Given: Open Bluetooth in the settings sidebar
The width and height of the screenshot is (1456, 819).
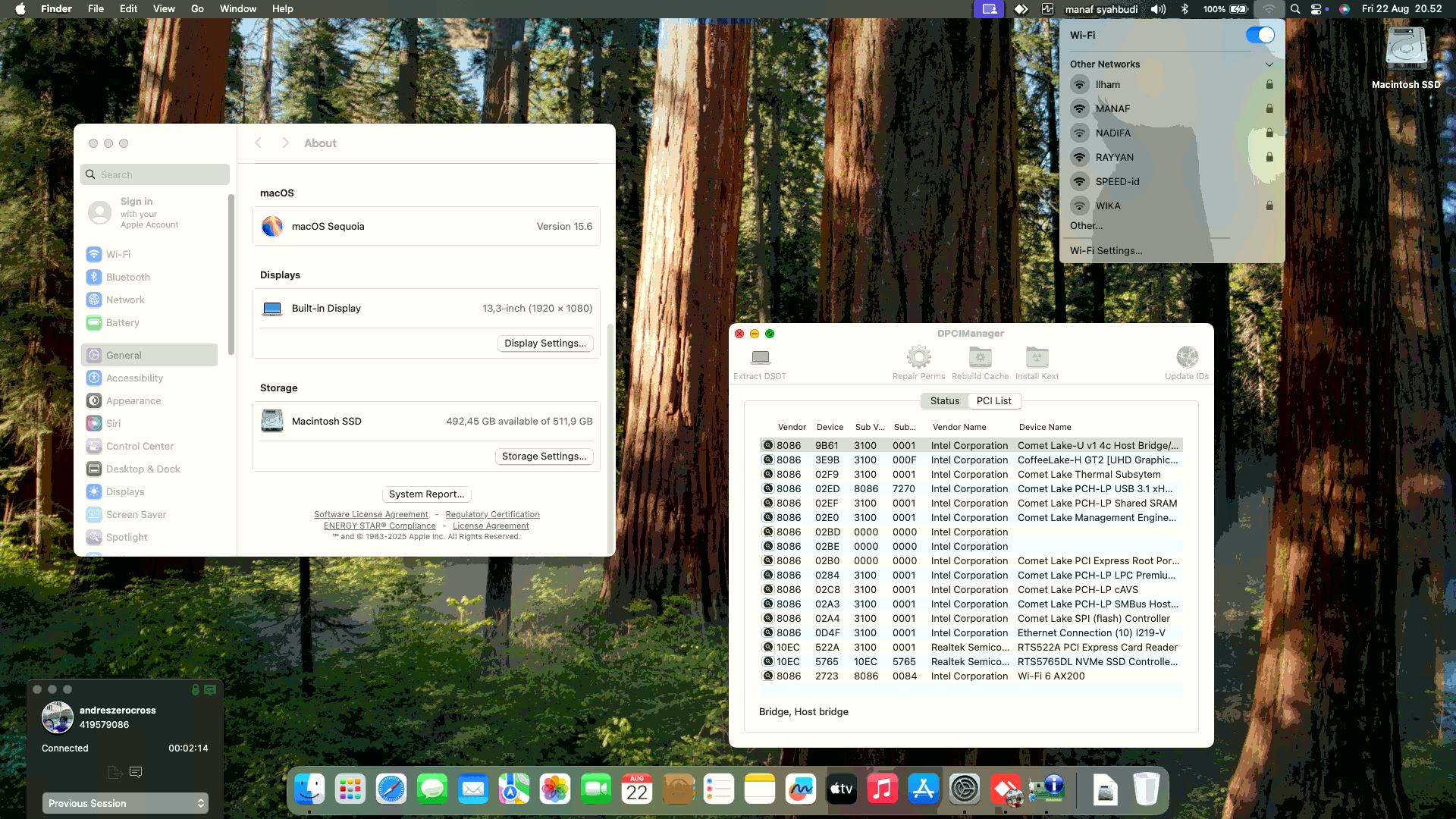Looking at the screenshot, I should [127, 278].
